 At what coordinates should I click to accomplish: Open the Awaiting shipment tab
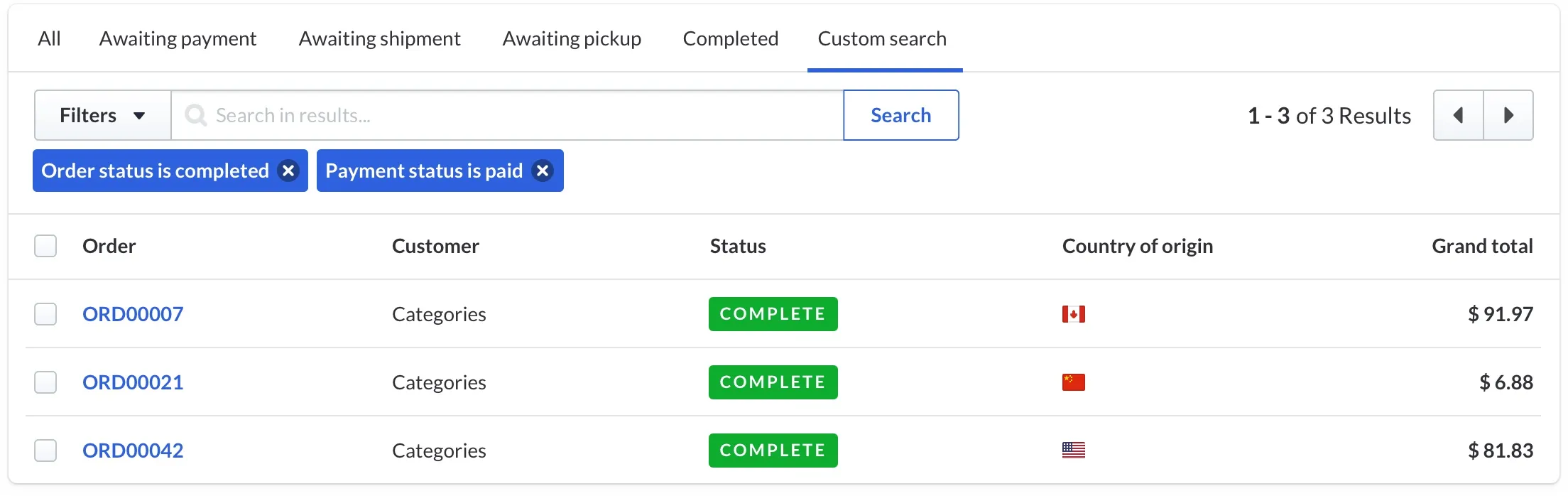tap(379, 38)
